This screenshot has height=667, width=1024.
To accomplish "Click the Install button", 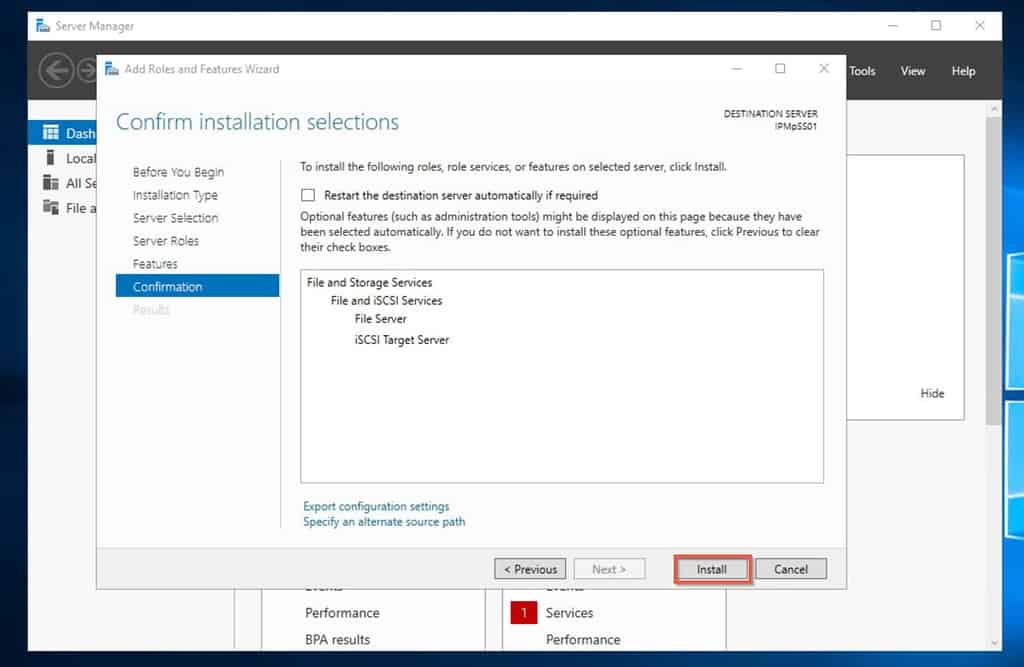I will coord(711,569).
